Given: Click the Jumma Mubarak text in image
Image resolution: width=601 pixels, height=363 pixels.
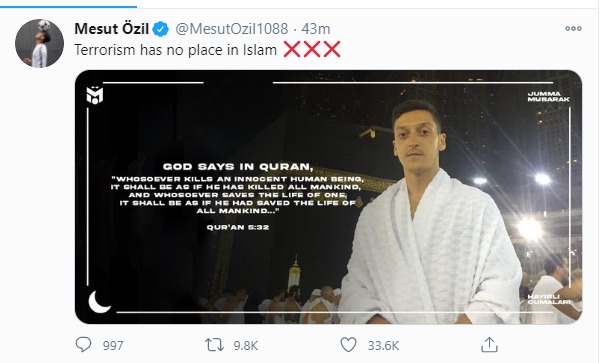Looking at the screenshot, I should [x=548, y=97].
